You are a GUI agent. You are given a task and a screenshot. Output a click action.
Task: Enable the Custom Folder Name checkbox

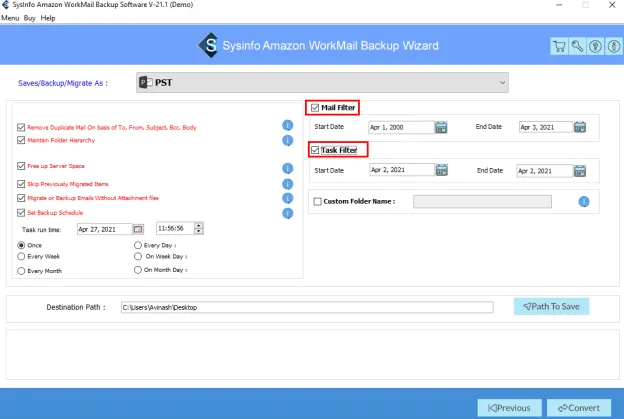tap(318, 201)
